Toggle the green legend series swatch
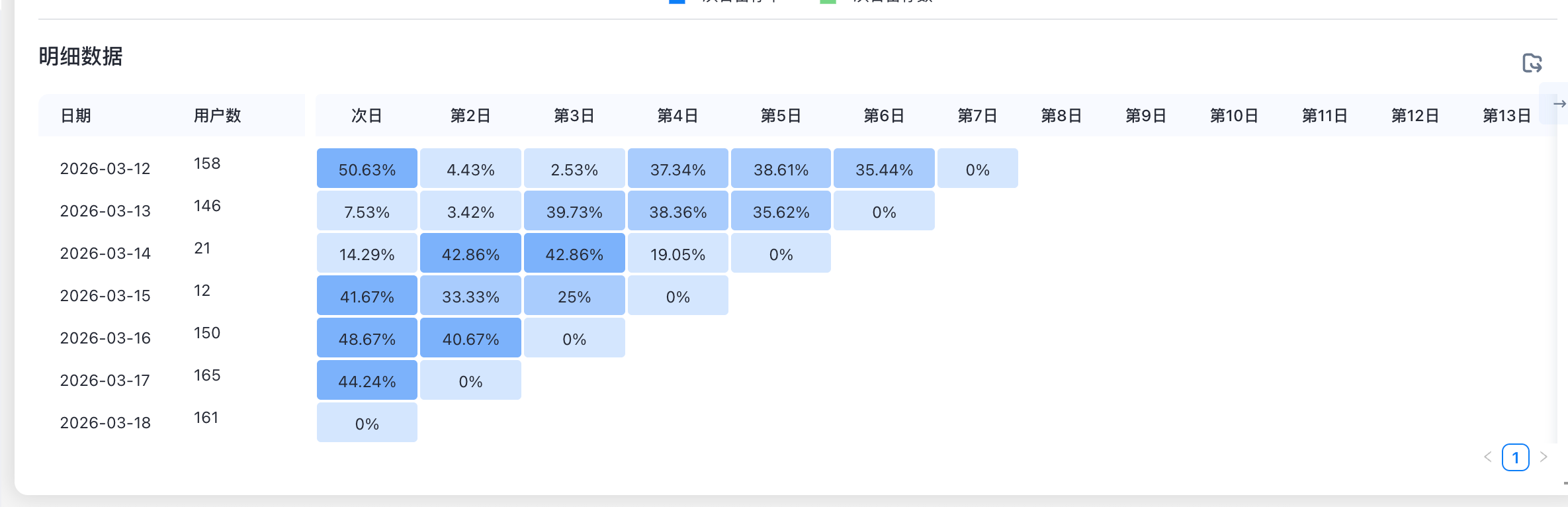This screenshot has width=1568, height=507. click(x=828, y=2)
